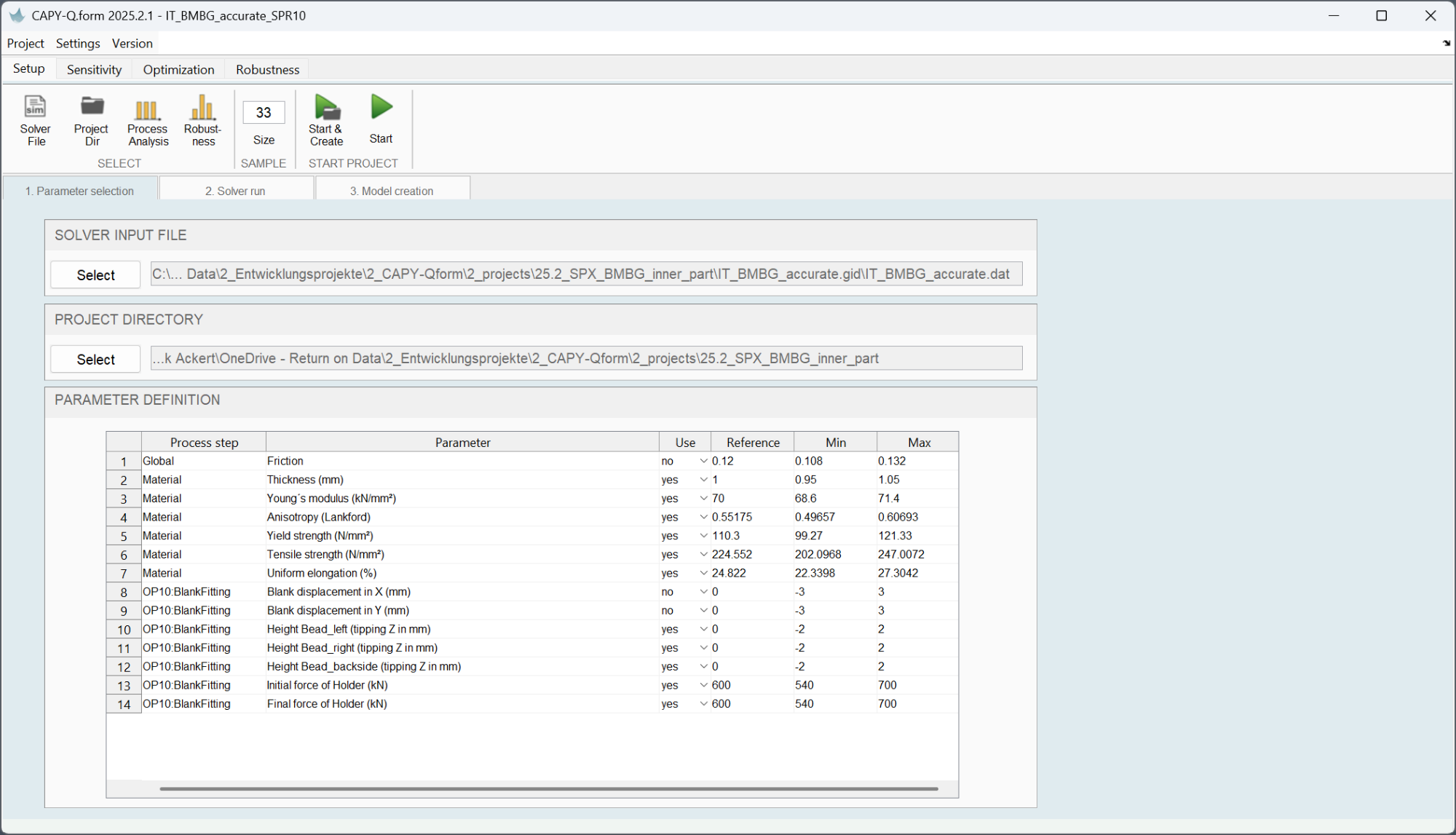Image resolution: width=1456 pixels, height=835 pixels.
Task: Click the Height Bead_backside parameter cell
Action: click(x=462, y=667)
